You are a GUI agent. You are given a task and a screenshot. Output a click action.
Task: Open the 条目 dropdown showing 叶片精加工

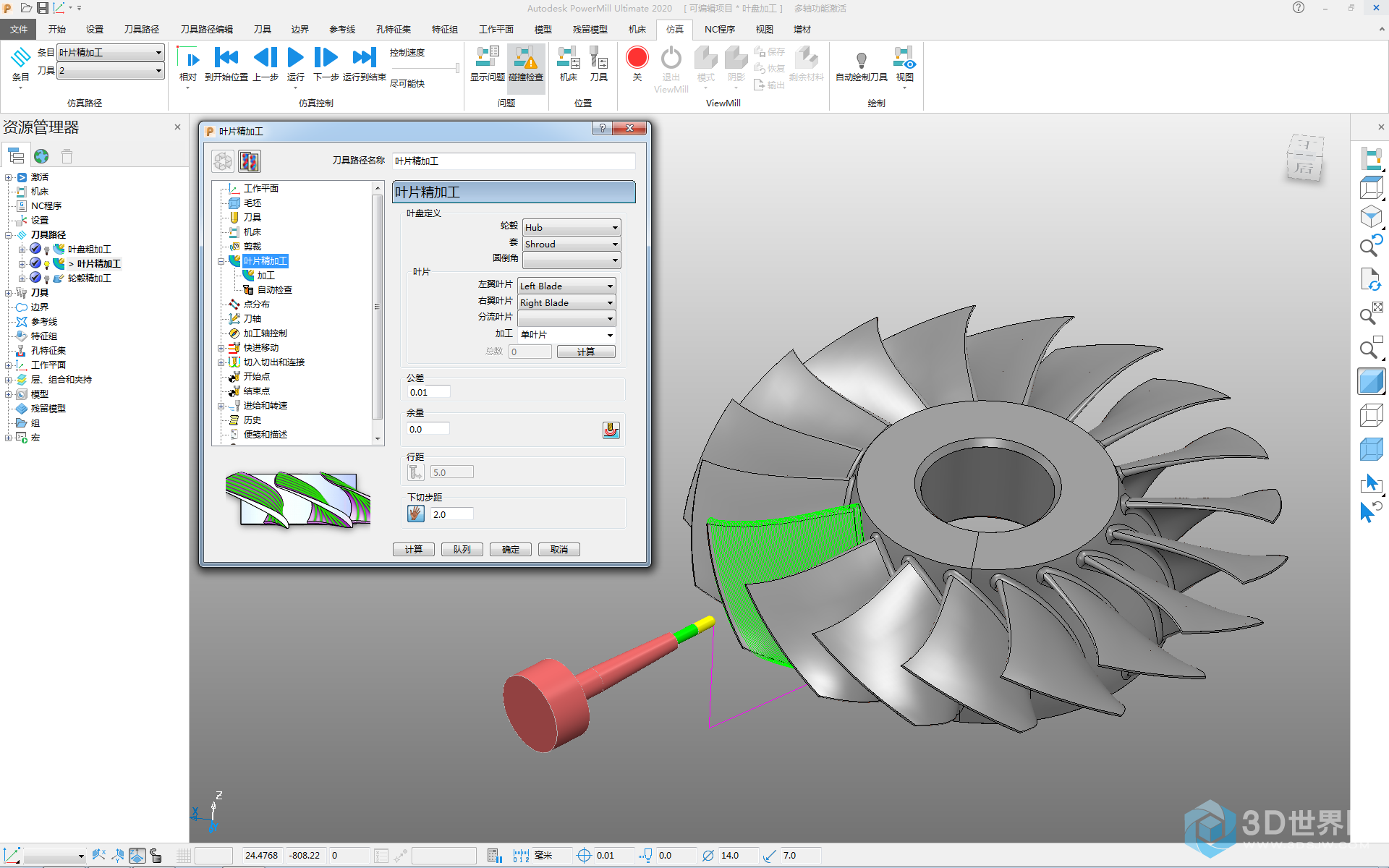point(111,52)
